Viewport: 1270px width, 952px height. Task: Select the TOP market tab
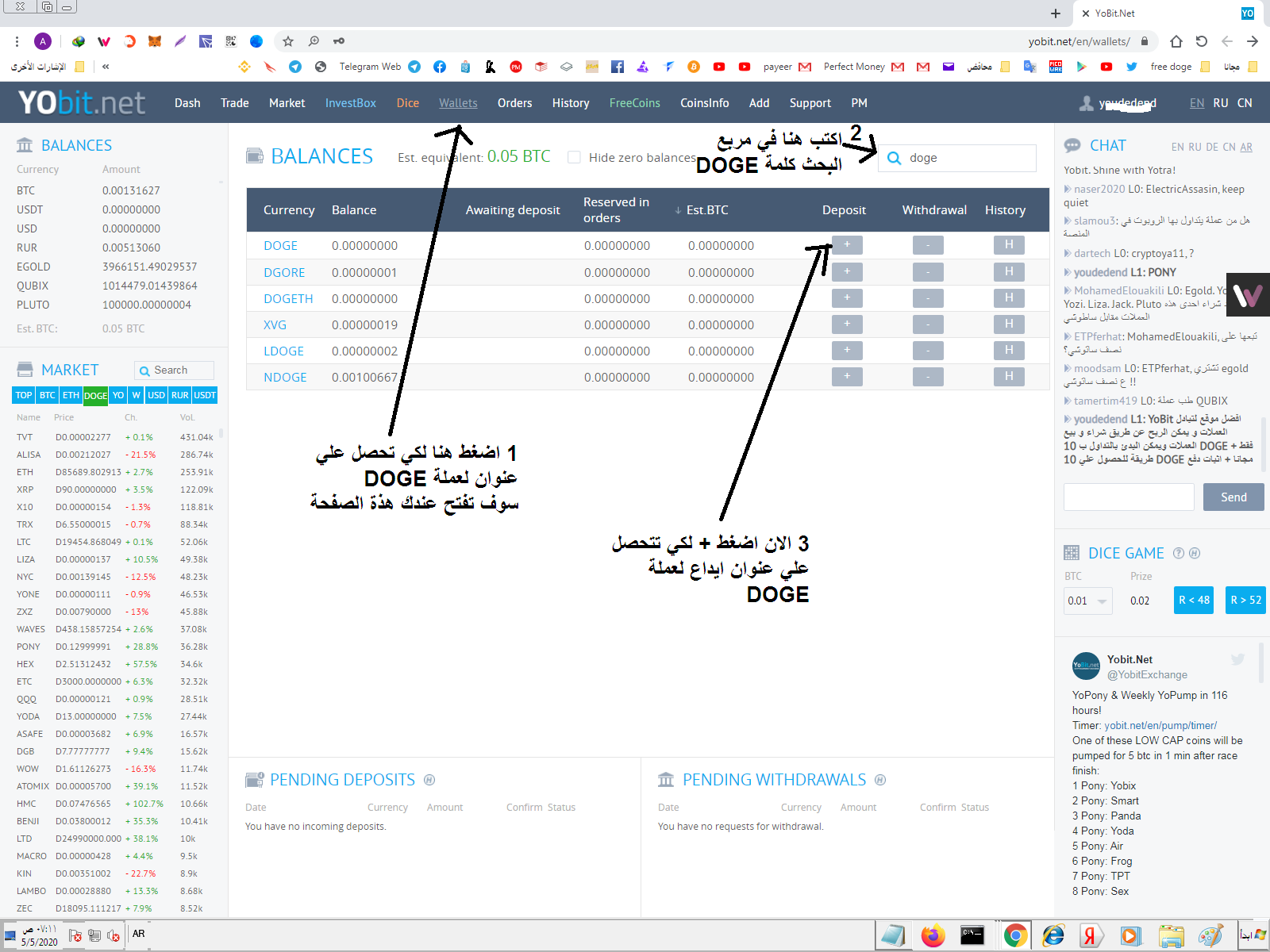[24, 395]
